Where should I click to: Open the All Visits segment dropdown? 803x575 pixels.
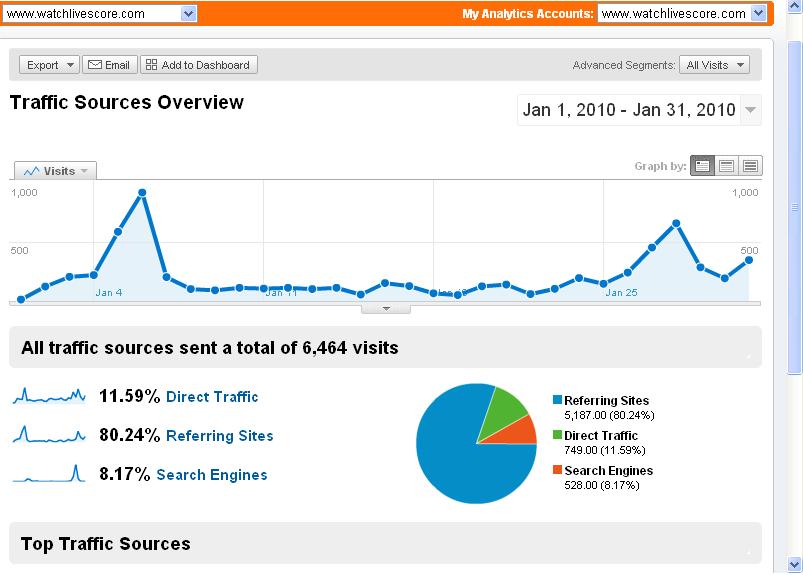click(714, 65)
